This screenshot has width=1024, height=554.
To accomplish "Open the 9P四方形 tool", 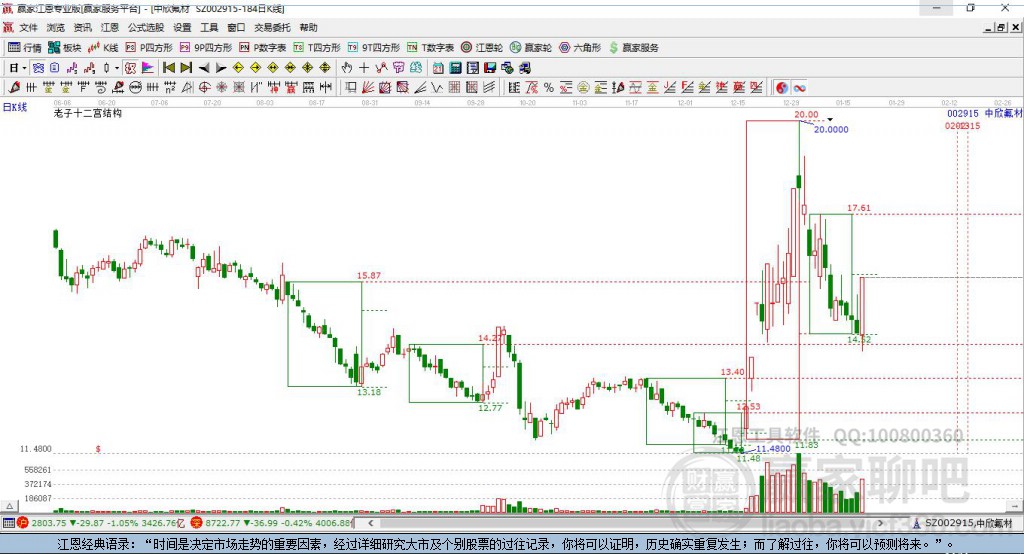I will pyautogui.click(x=206, y=48).
